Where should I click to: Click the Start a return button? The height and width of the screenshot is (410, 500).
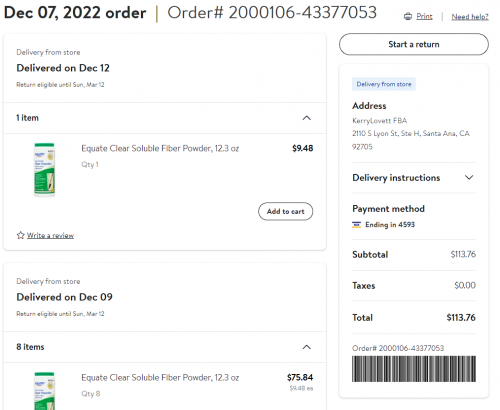tap(414, 44)
